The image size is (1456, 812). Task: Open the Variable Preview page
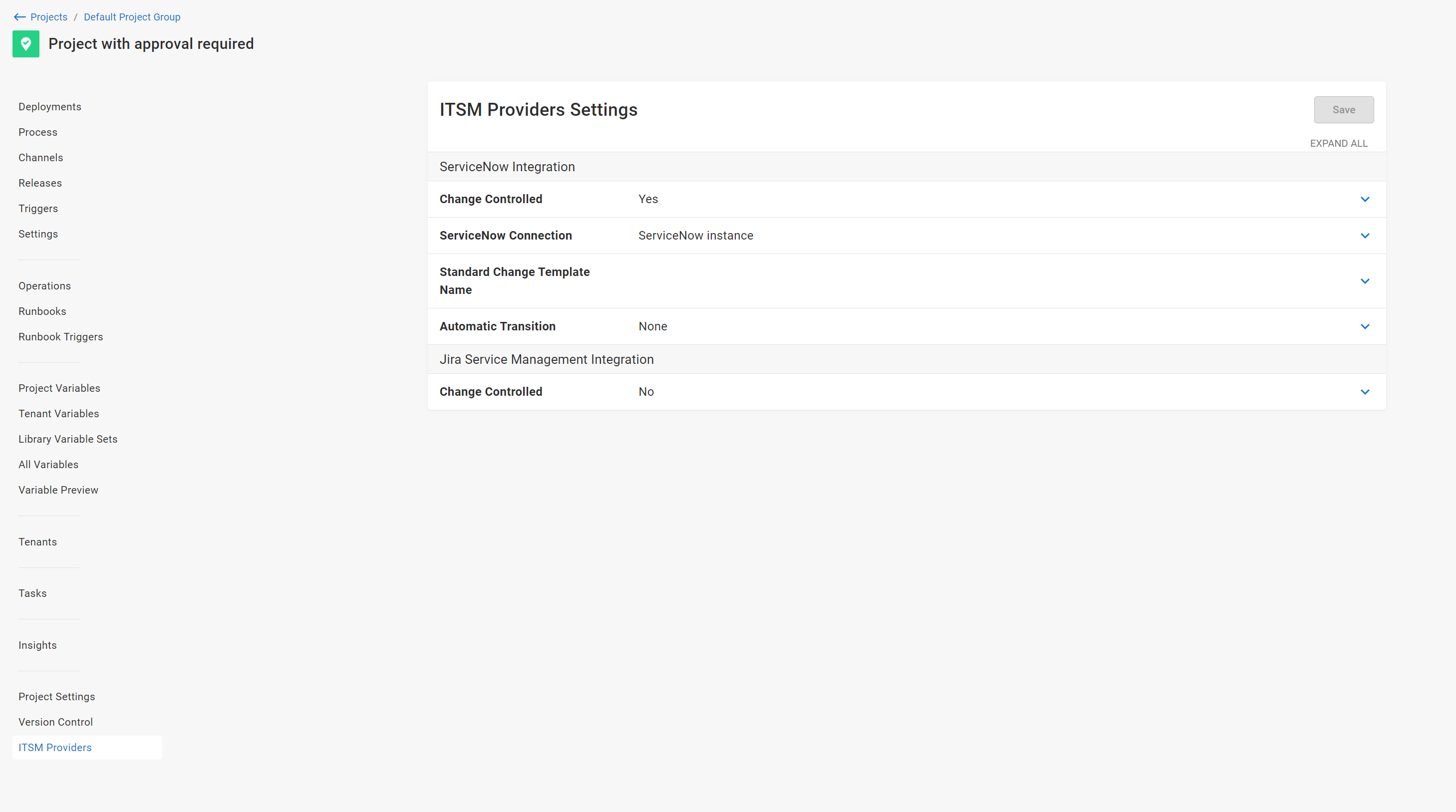(58, 490)
